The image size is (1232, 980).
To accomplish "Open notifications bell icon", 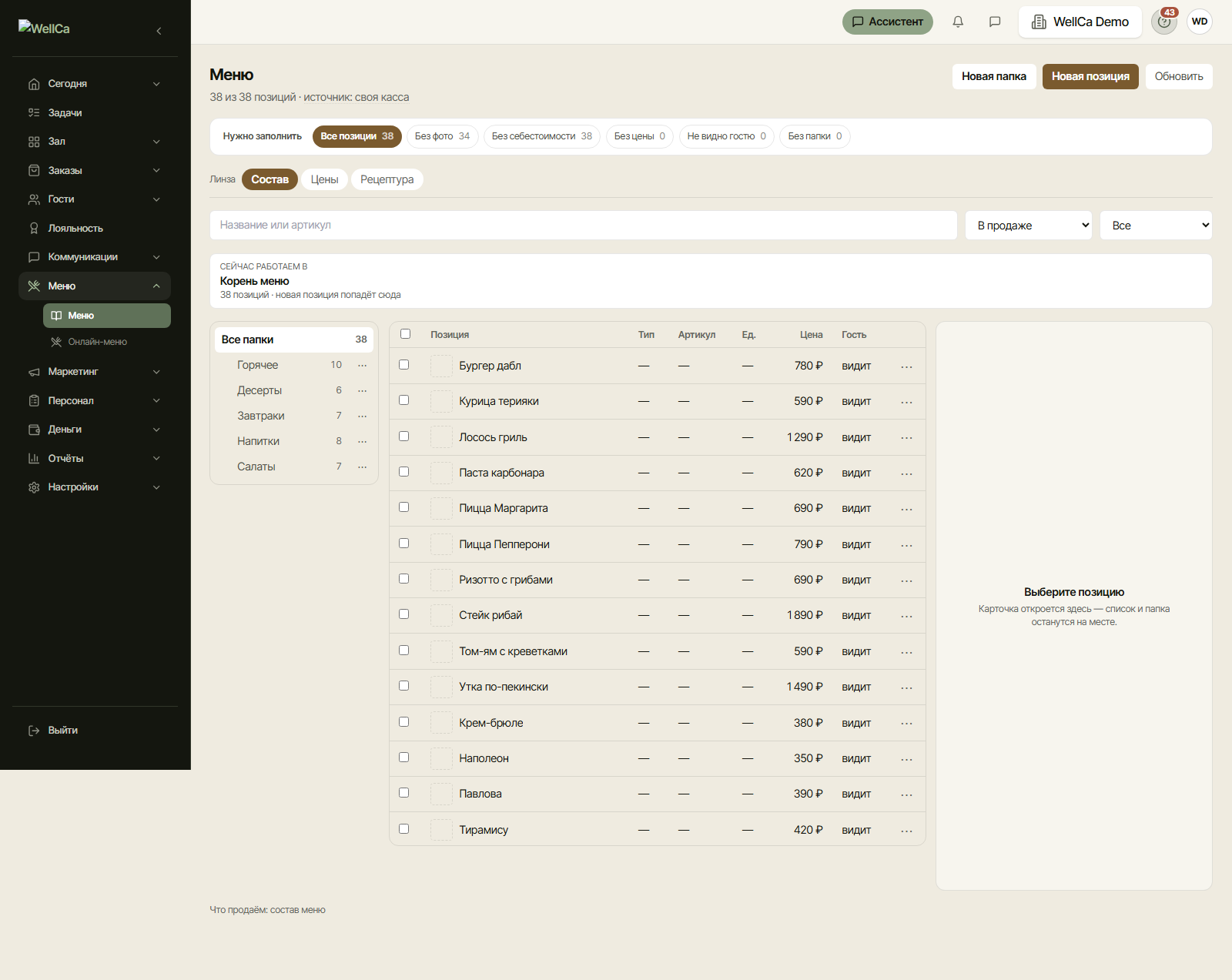I will [x=958, y=22].
